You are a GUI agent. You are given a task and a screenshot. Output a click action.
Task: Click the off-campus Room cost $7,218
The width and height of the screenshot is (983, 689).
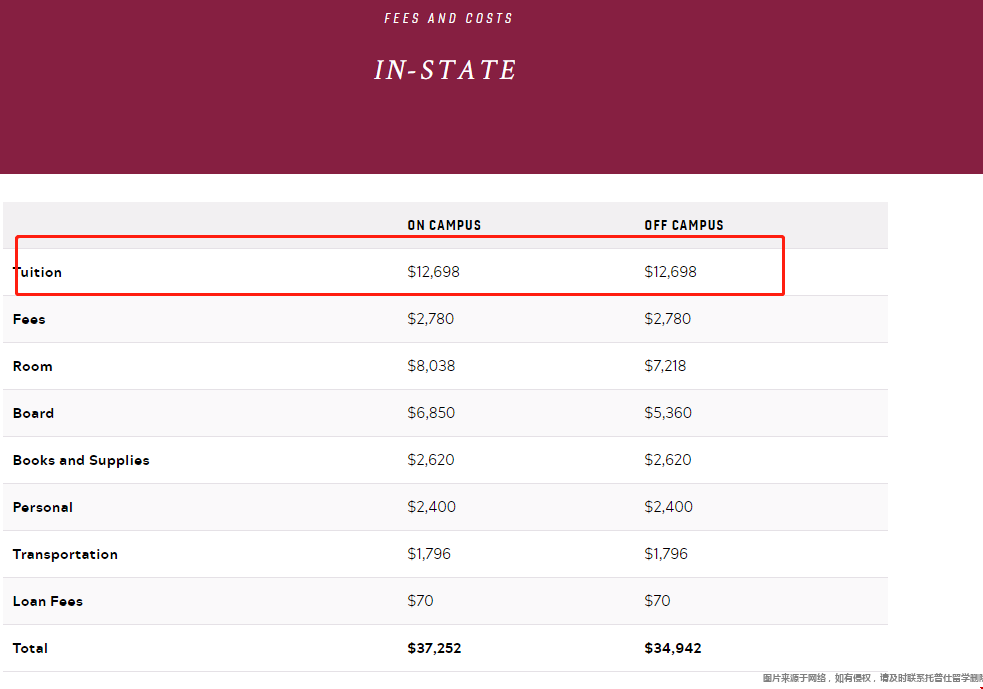coord(666,366)
